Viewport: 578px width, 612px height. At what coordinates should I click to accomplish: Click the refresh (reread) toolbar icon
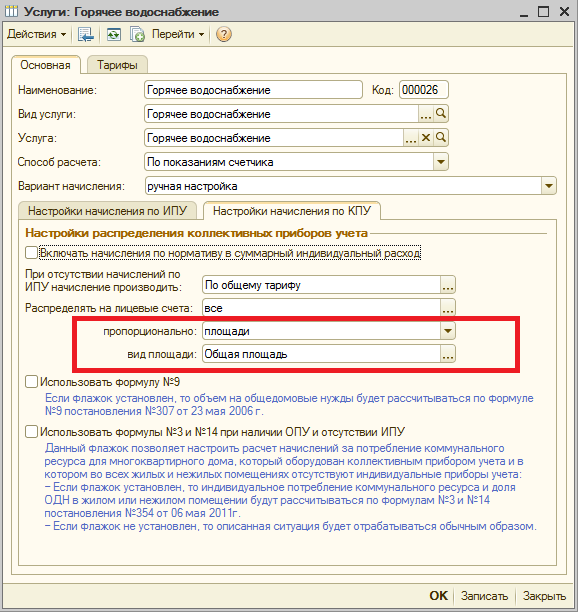click(114, 34)
